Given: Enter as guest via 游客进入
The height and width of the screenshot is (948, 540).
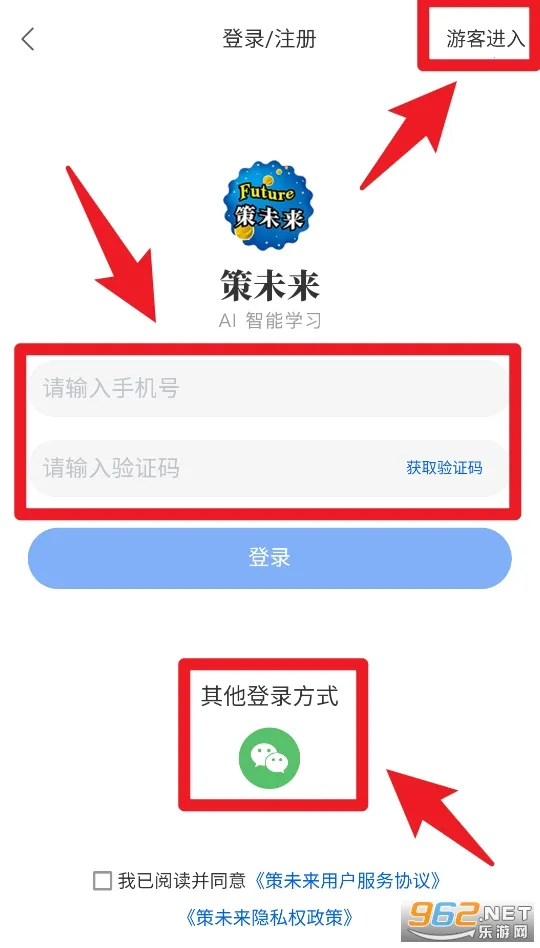Looking at the screenshot, I should click(486, 39).
